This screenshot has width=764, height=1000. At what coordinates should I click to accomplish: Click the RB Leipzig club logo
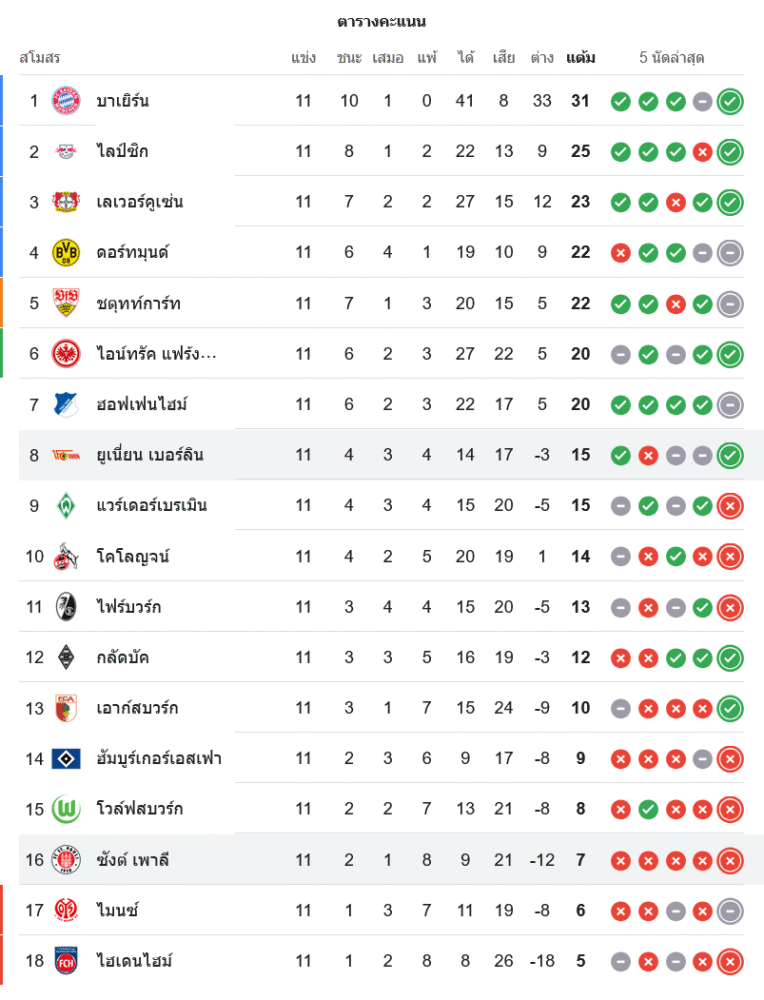[x=66, y=151]
